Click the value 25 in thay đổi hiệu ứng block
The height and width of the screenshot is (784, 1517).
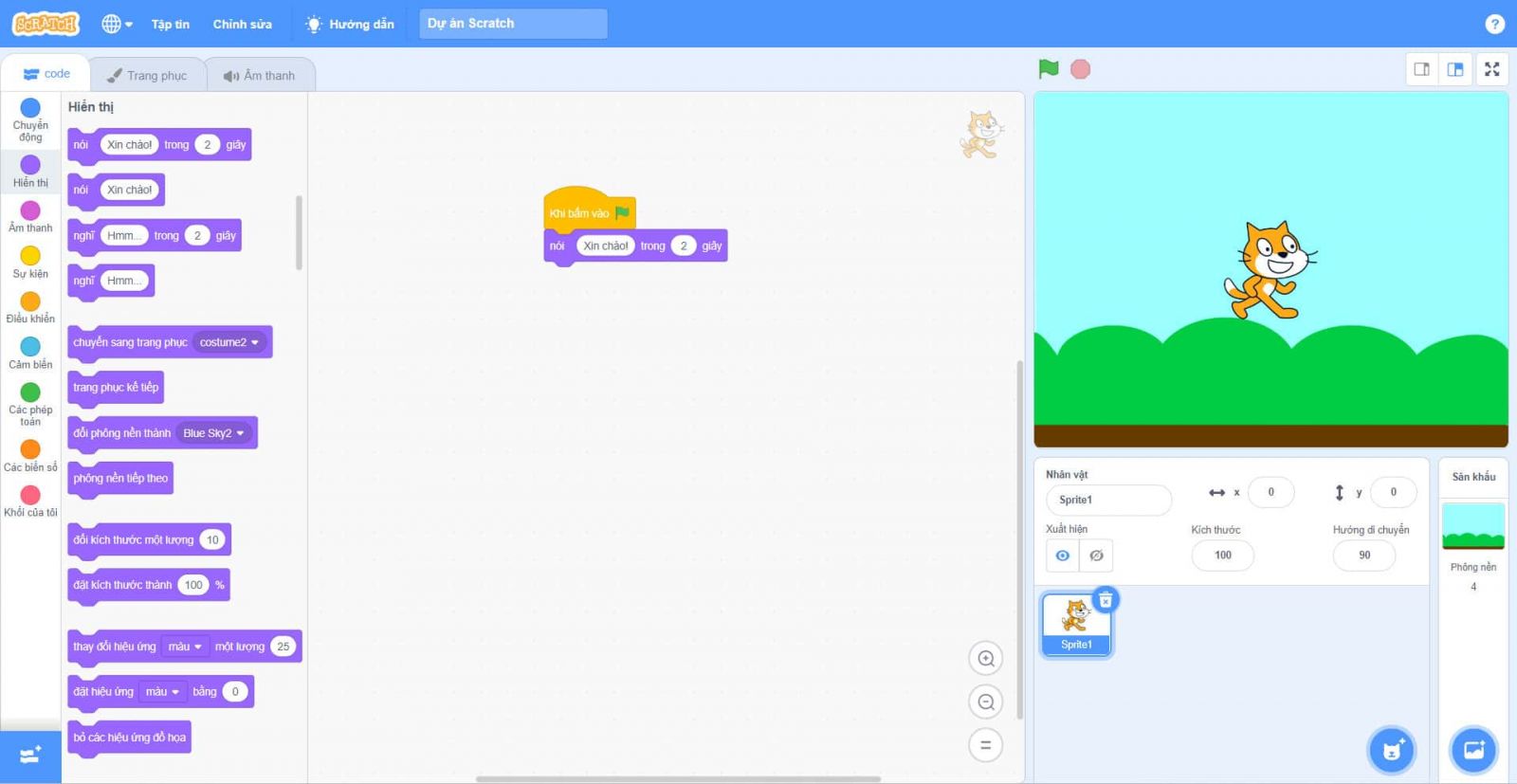point(283,647)
